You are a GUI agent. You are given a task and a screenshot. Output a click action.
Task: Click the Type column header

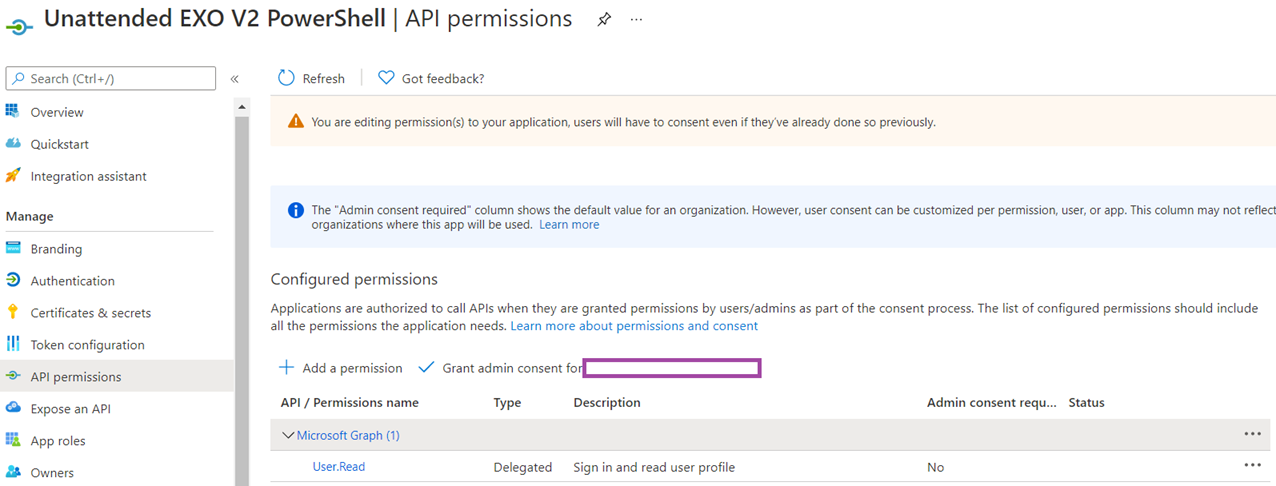point(507,403)
